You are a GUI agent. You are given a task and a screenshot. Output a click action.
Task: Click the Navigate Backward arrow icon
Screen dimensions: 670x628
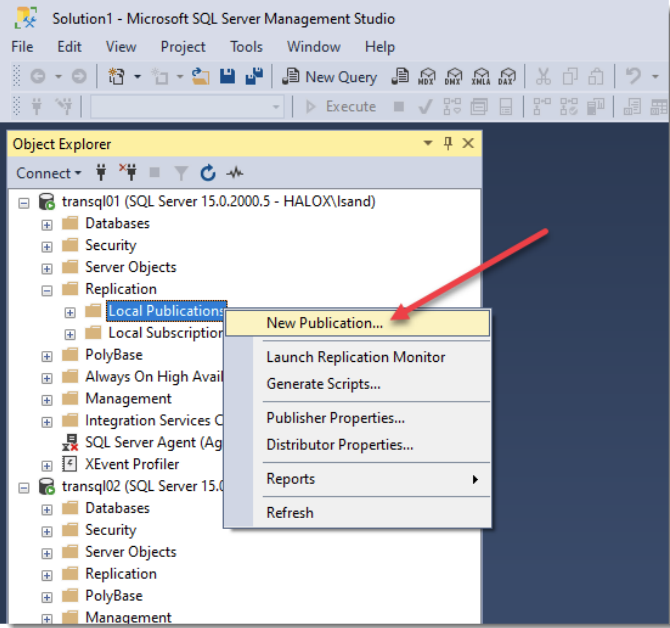[38, 77]
